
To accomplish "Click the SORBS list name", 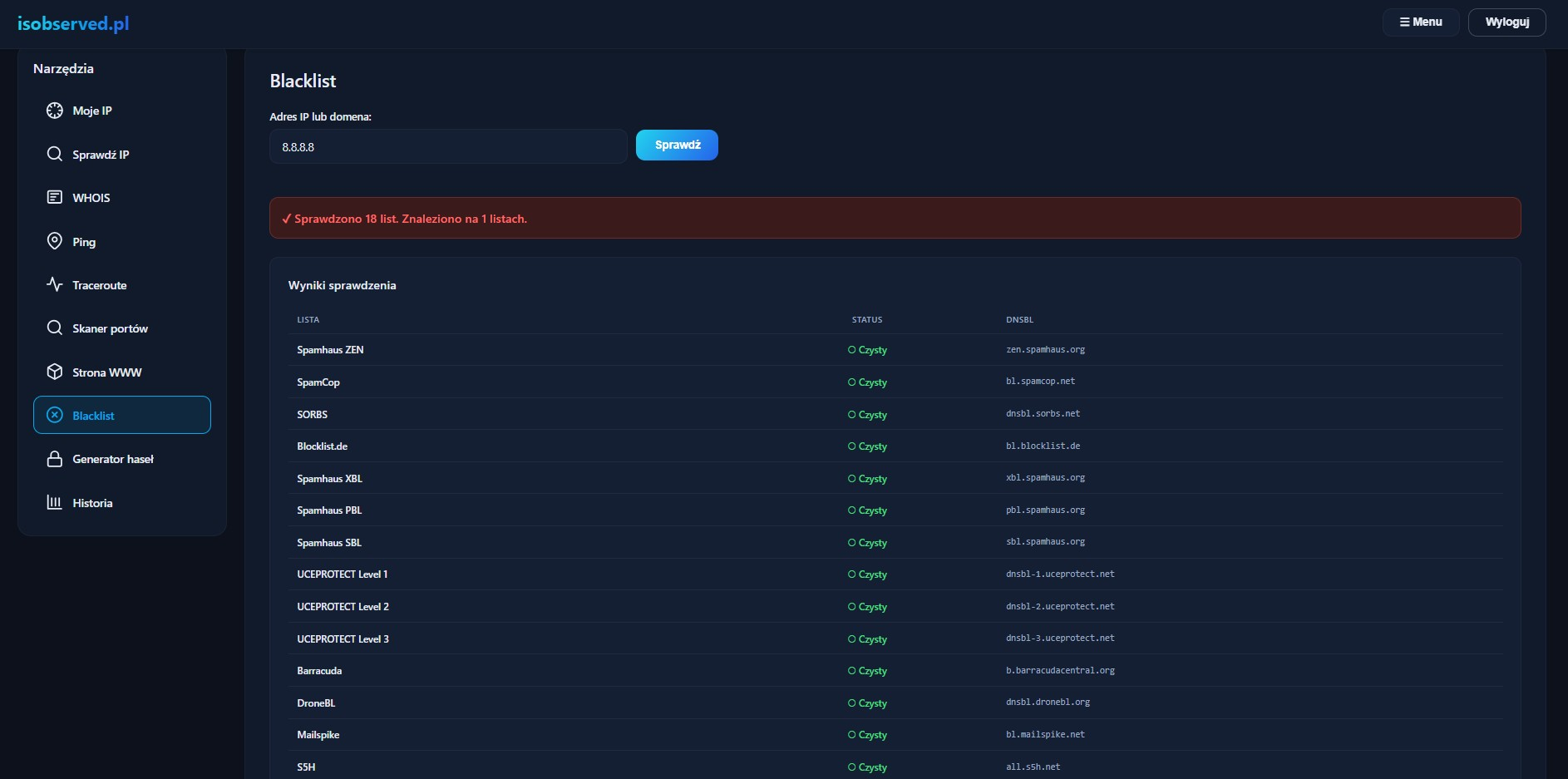I will [313, 414].
